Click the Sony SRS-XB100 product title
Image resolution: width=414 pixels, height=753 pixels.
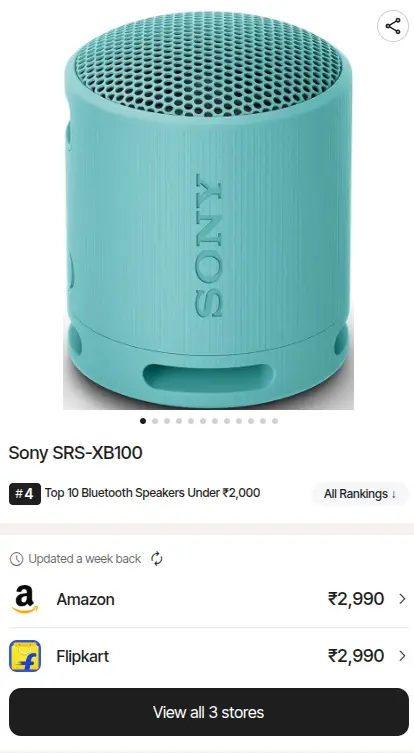[x=75, y=452]
